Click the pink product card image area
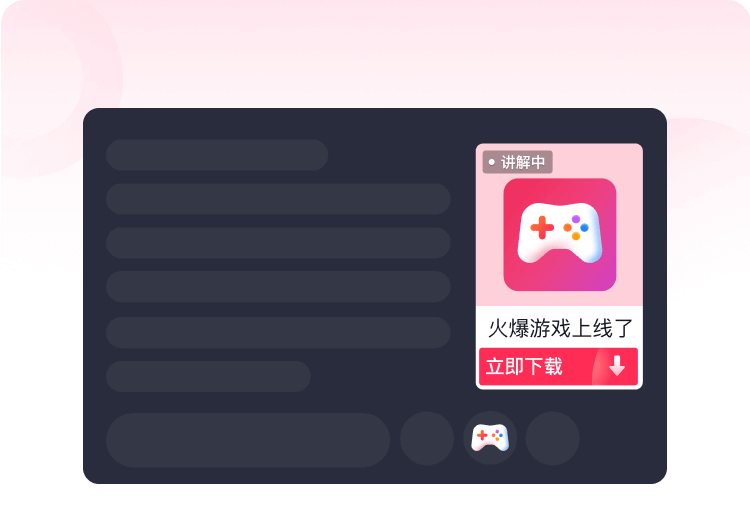The image size is (750, 524). pos(559,225)
